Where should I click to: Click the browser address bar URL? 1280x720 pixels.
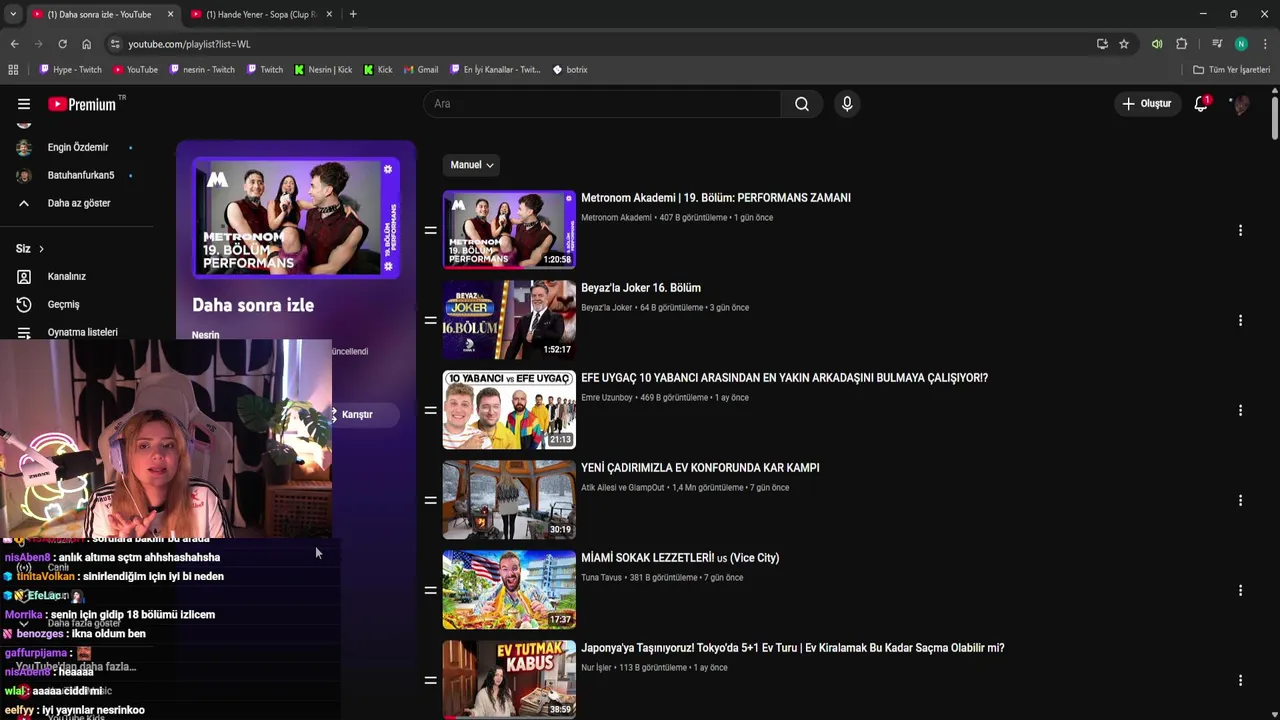point(189,44)
